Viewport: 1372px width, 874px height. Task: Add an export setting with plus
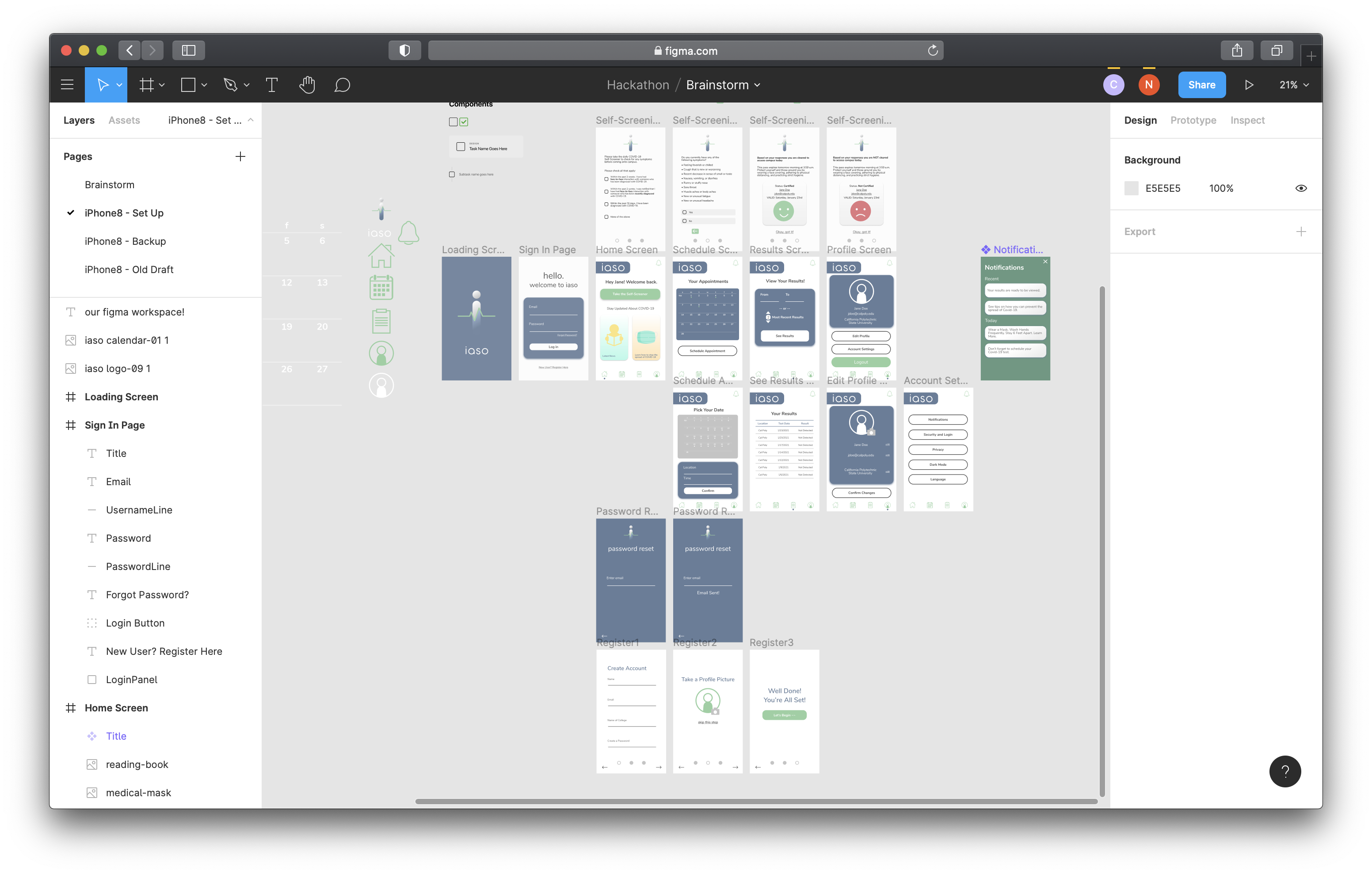[1301, 232]
